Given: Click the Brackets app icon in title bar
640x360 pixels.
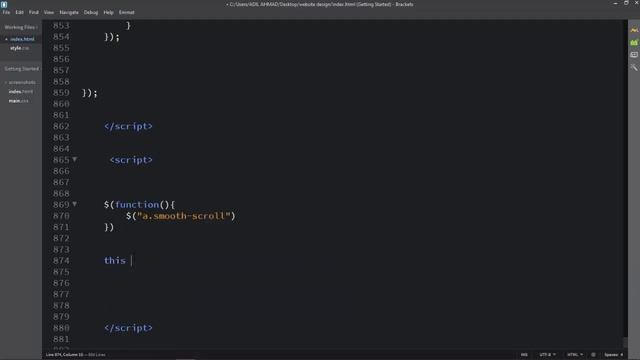Looking at the screenshot, I should [x=4, y=4].
